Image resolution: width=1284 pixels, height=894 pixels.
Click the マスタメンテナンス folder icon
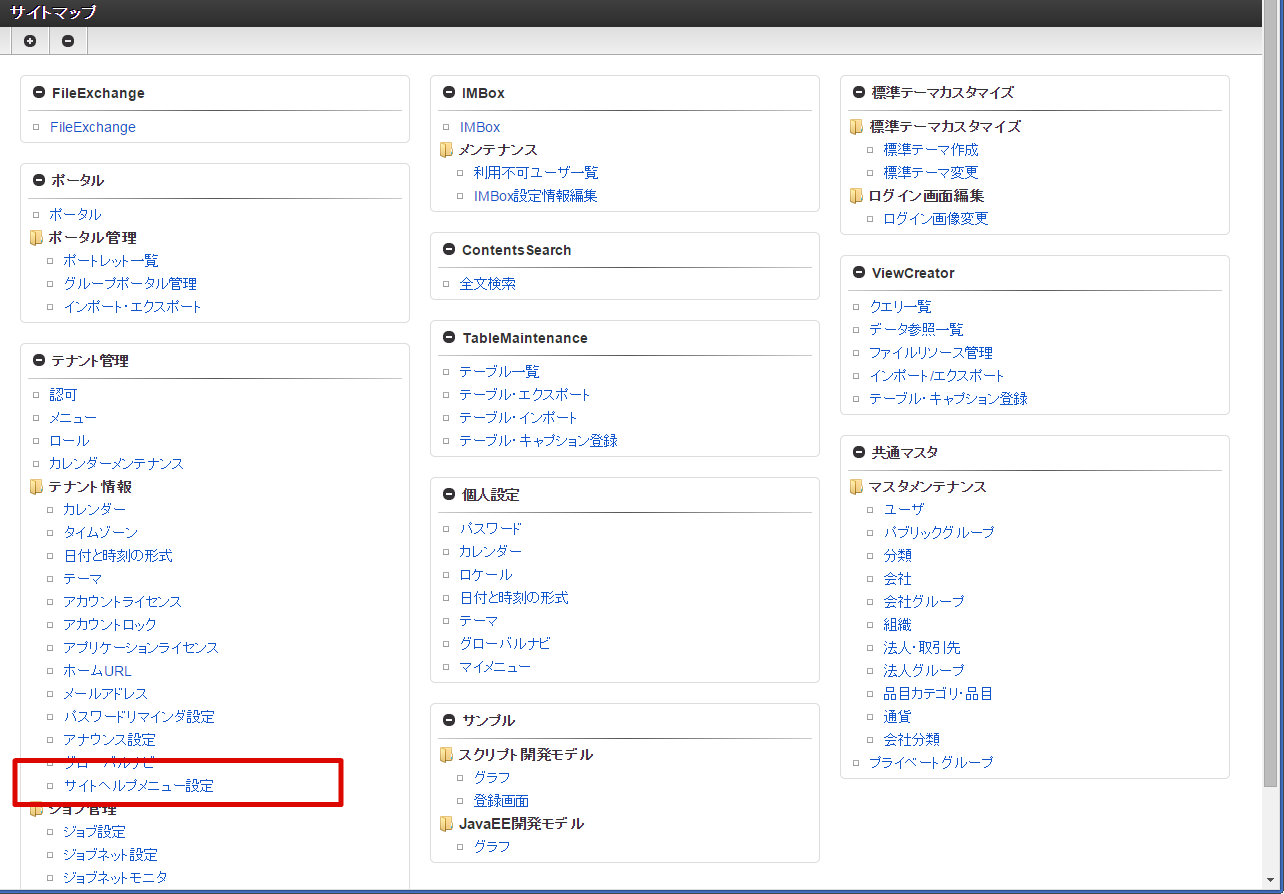tap(857, 487)
